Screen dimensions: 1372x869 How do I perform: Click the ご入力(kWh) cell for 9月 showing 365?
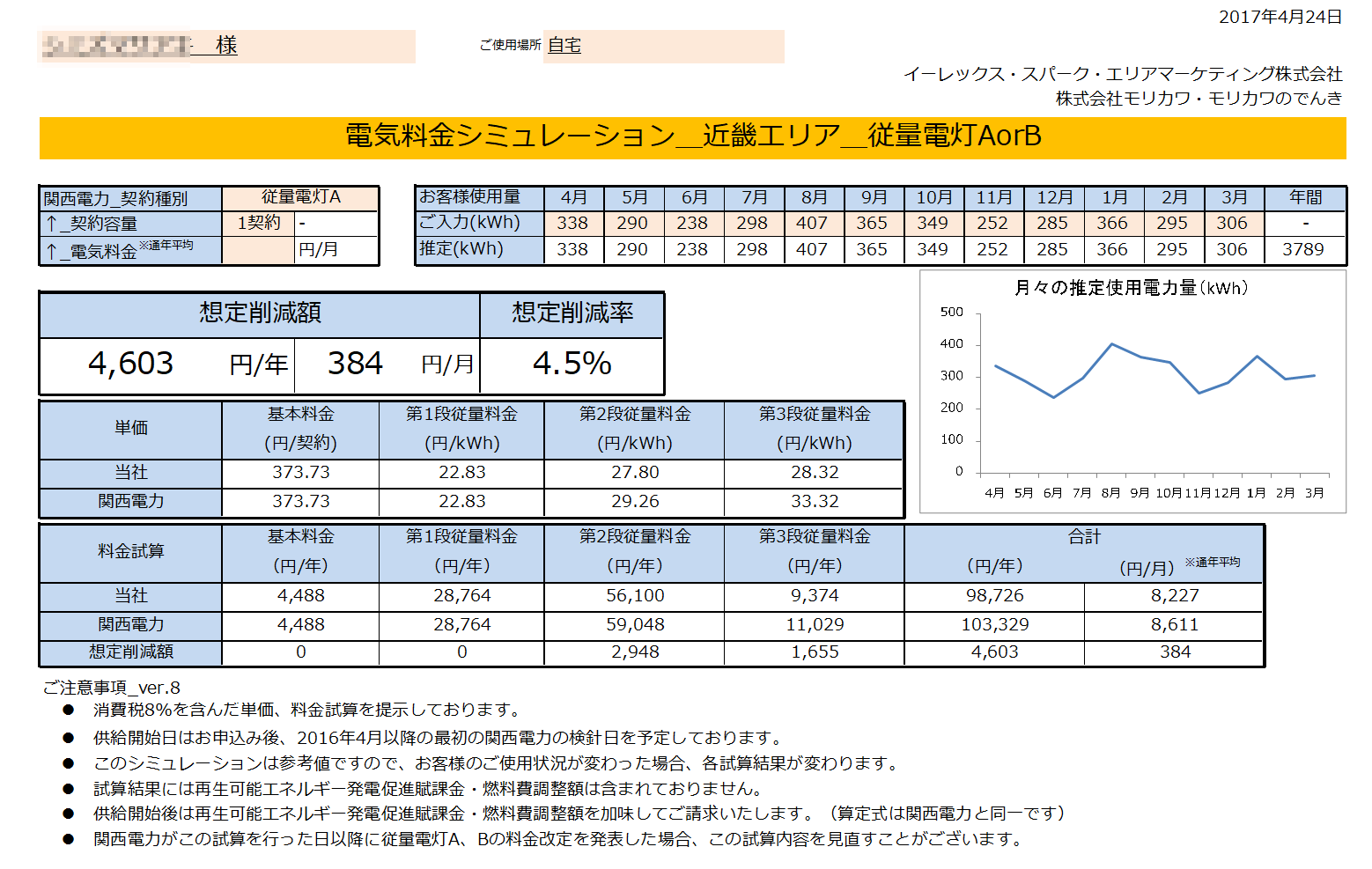point(872,224)
